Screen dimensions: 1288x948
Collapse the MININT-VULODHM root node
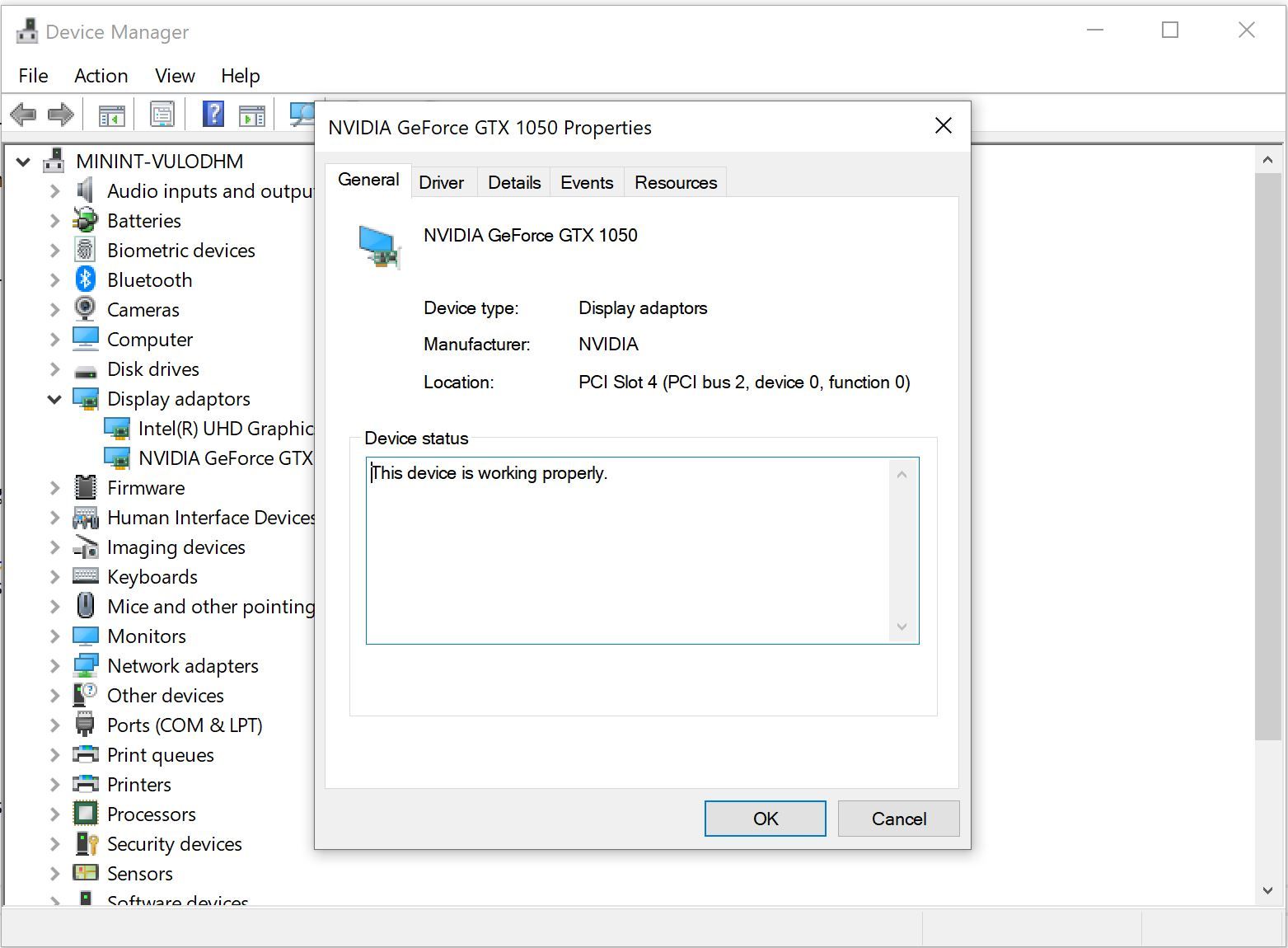pos(23,162)
